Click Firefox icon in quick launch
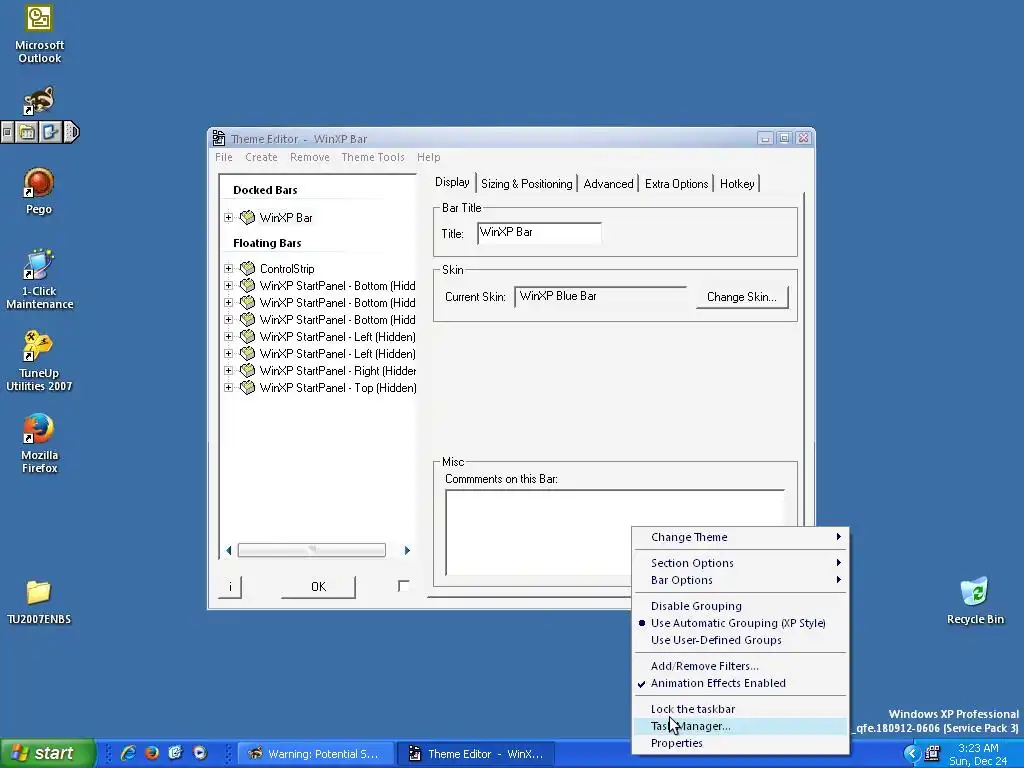Viewport: 1024px width, 768px height. 152,753
